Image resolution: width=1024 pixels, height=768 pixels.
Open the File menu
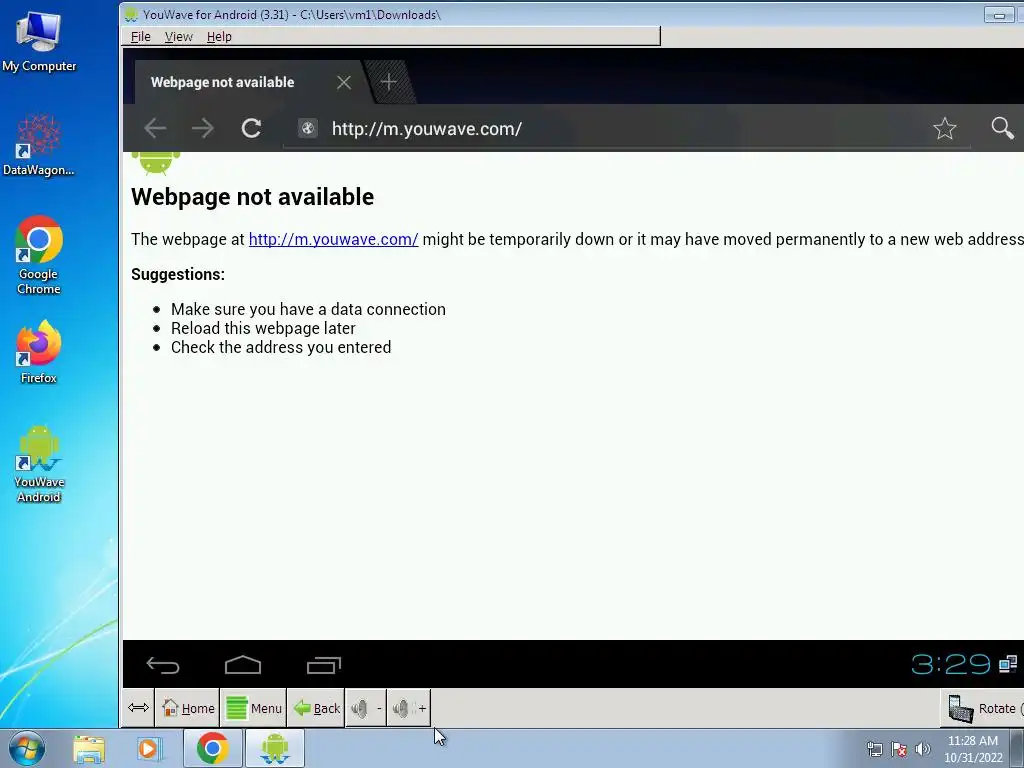(140, 37)
